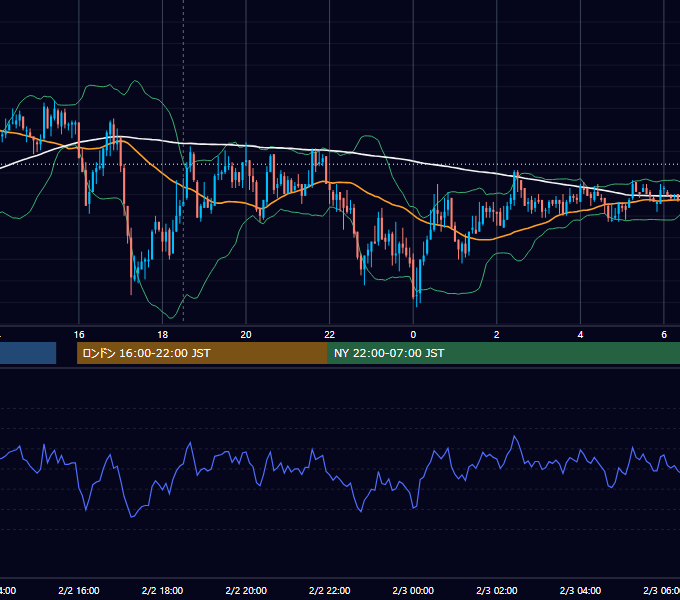
Task: Click the "2/3 04:00" date label
Action: tap(580, 591)
